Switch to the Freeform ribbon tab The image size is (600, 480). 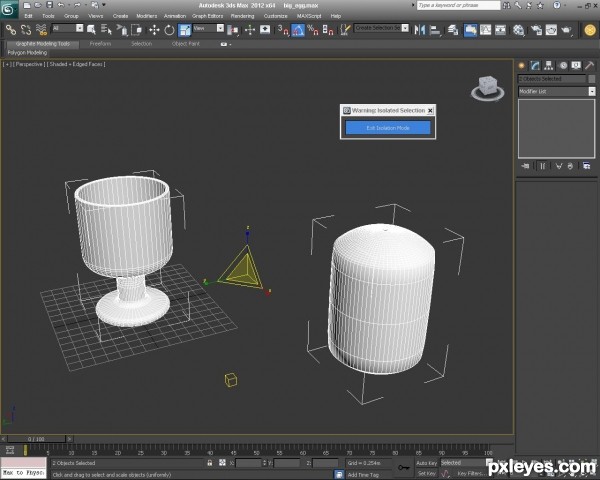(x=100, y=44)
